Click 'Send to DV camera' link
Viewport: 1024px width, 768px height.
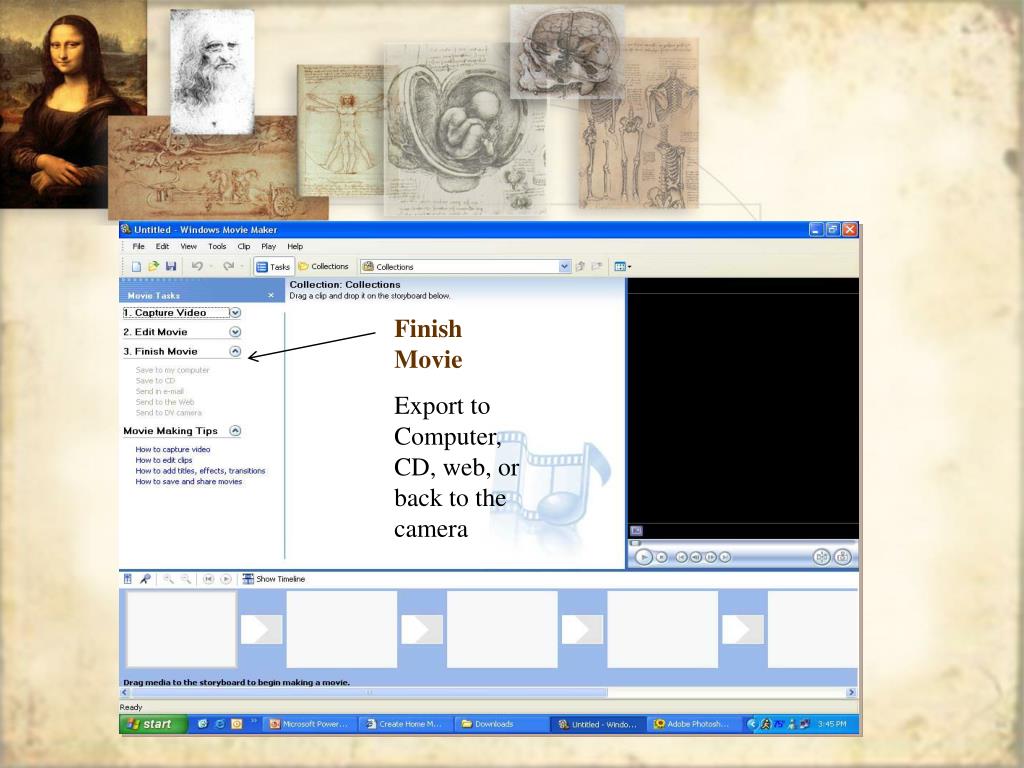[168, 413]
